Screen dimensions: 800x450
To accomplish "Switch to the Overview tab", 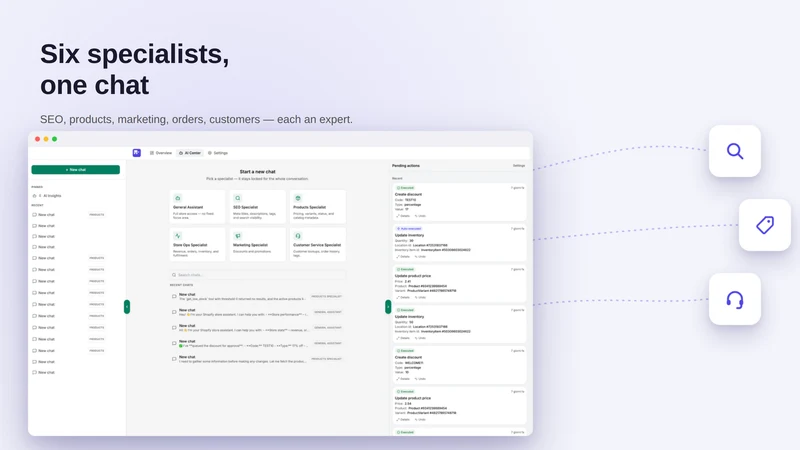I will tap(161, 153).
